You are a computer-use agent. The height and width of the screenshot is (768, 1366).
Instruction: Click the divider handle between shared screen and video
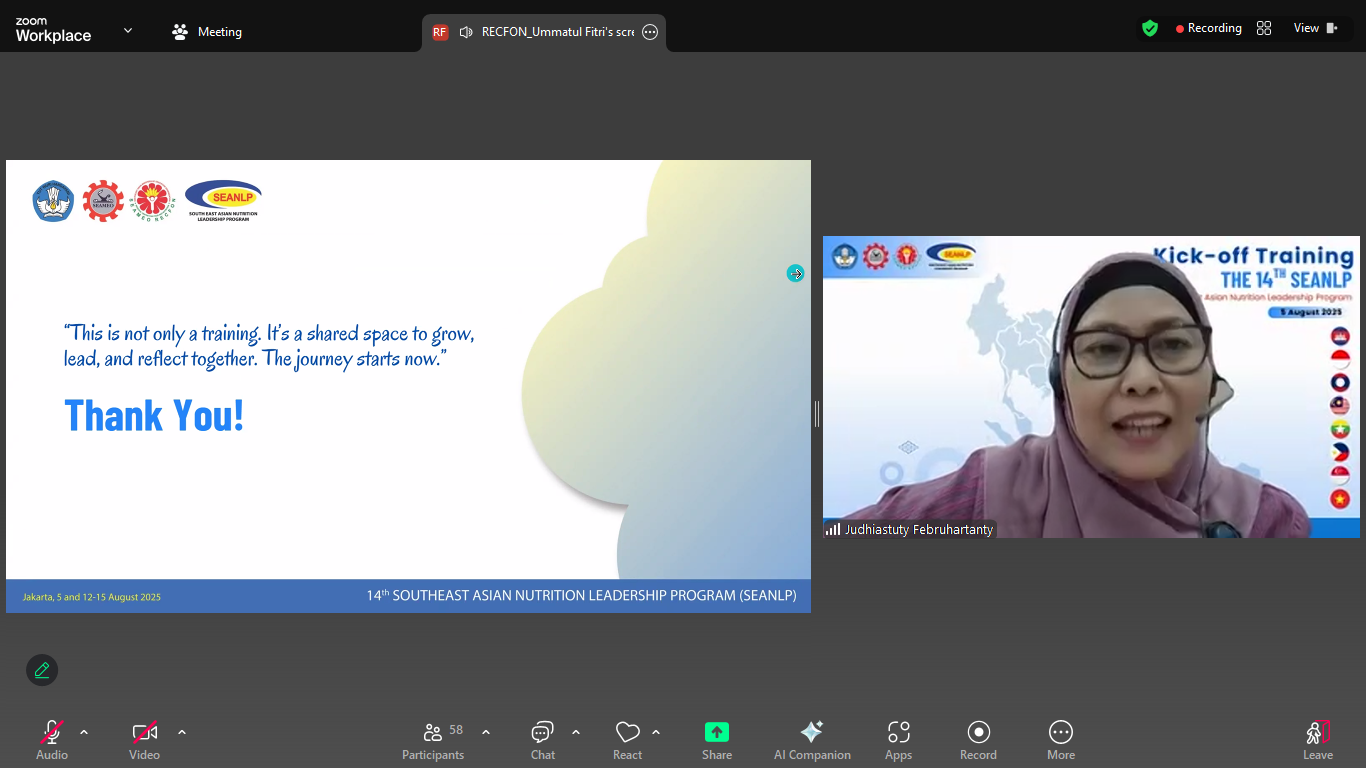click(x=817, y=414)
